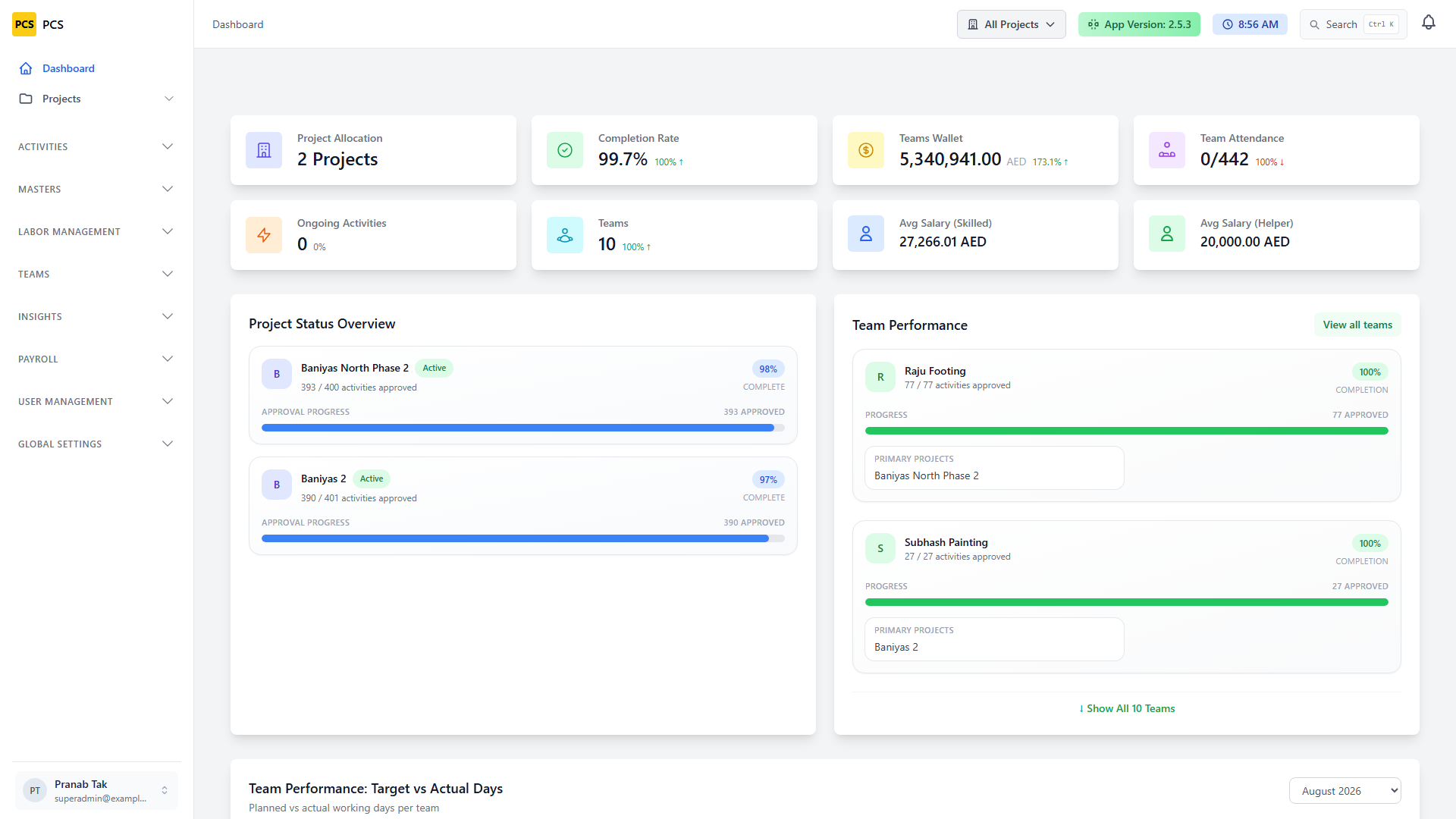
Task: Click View all teams button
Action: [x=1357, y=325]
